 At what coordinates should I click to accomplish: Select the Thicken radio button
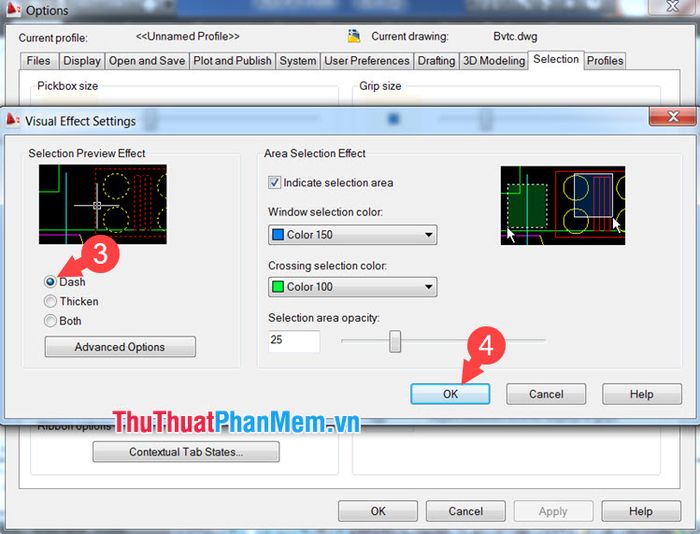click(50, 301)
